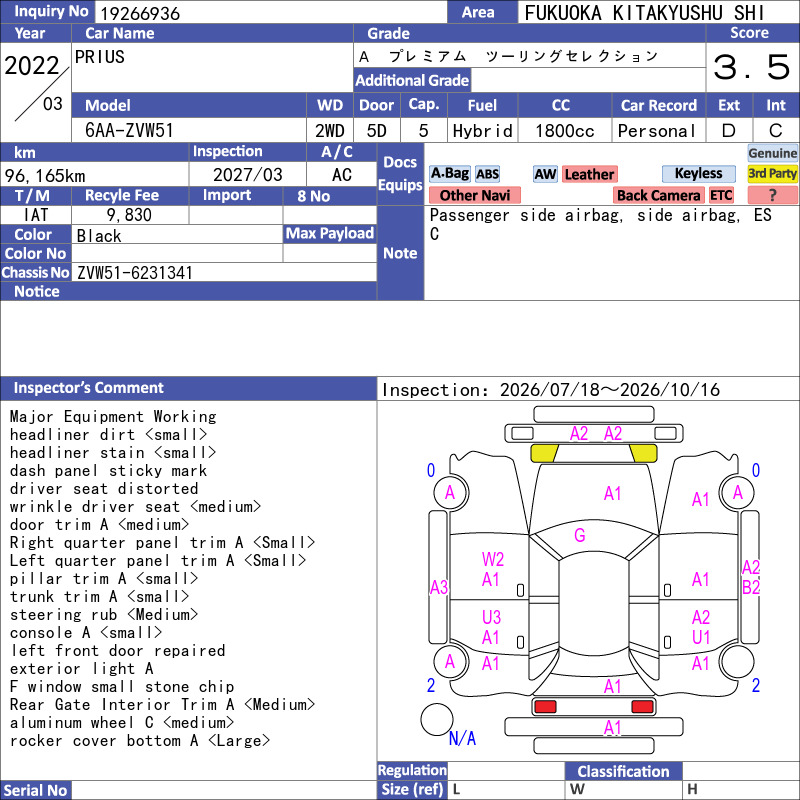Select the comment 'left front door repaired'

[x=117, y=651]
